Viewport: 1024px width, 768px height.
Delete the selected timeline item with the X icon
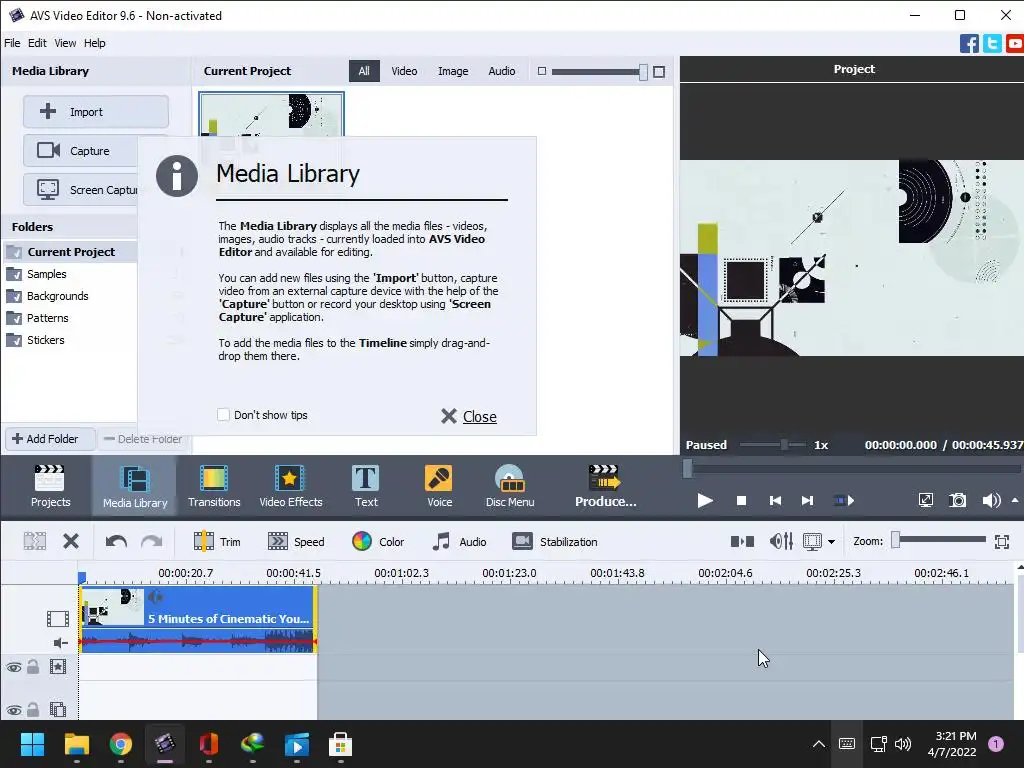point(71,541)
